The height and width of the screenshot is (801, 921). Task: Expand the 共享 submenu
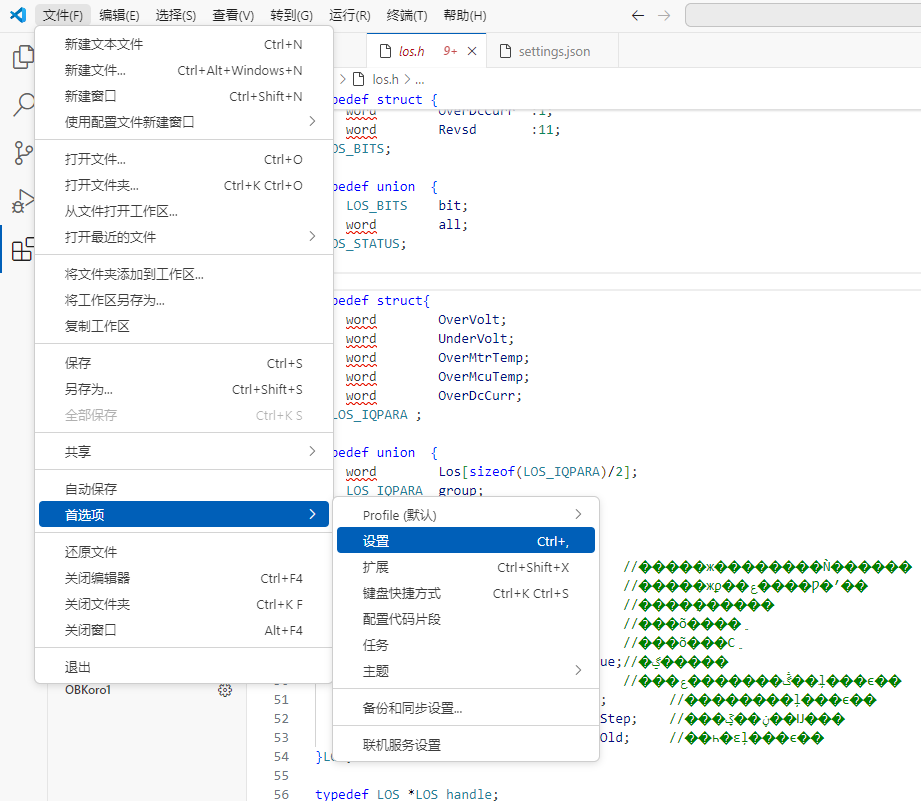[184, 452]
